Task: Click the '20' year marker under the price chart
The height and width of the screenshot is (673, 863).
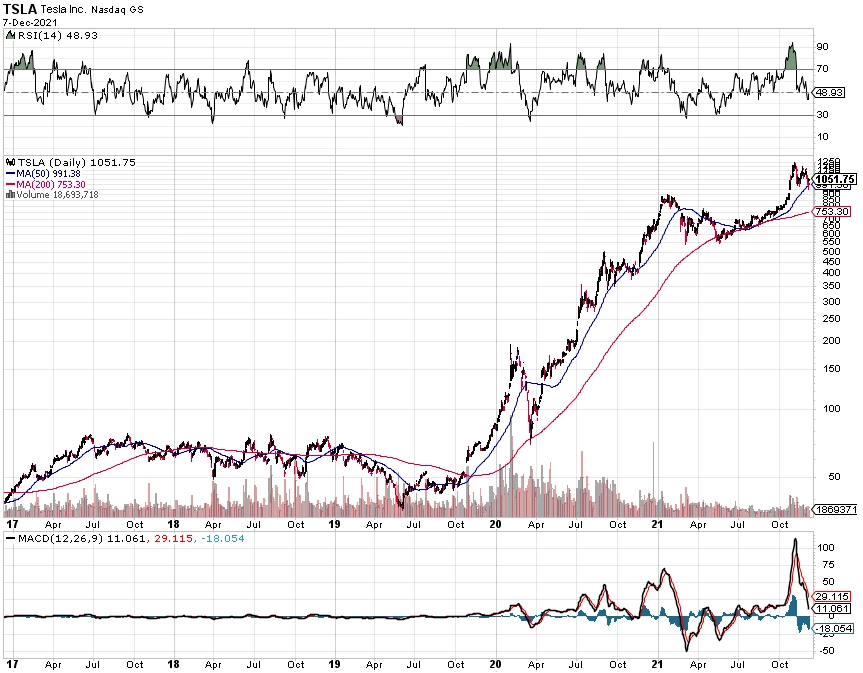Action: 495,524
